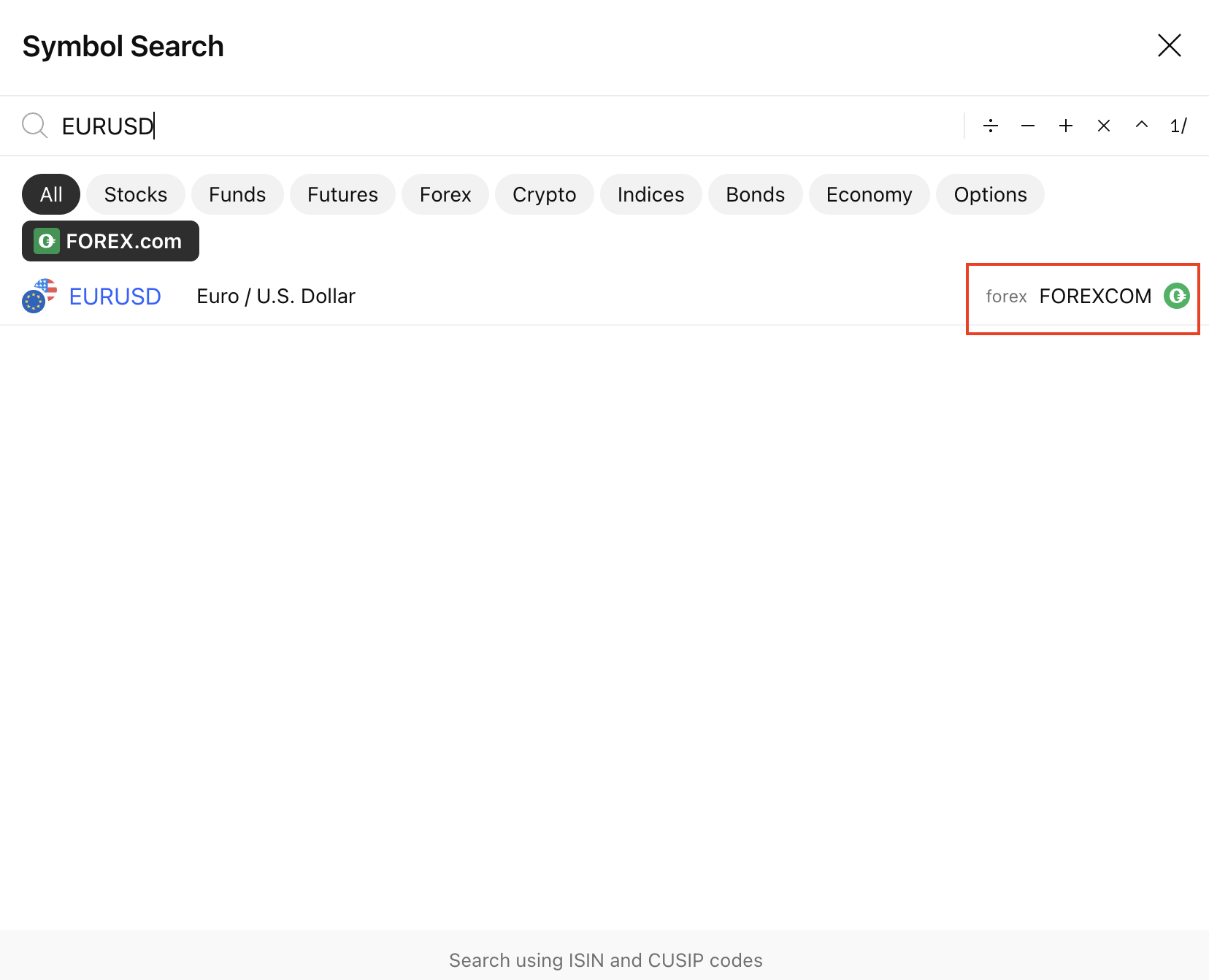Insert the power caret operator
Viewport: 1209px width, 980px height.
coord(1142,126)
